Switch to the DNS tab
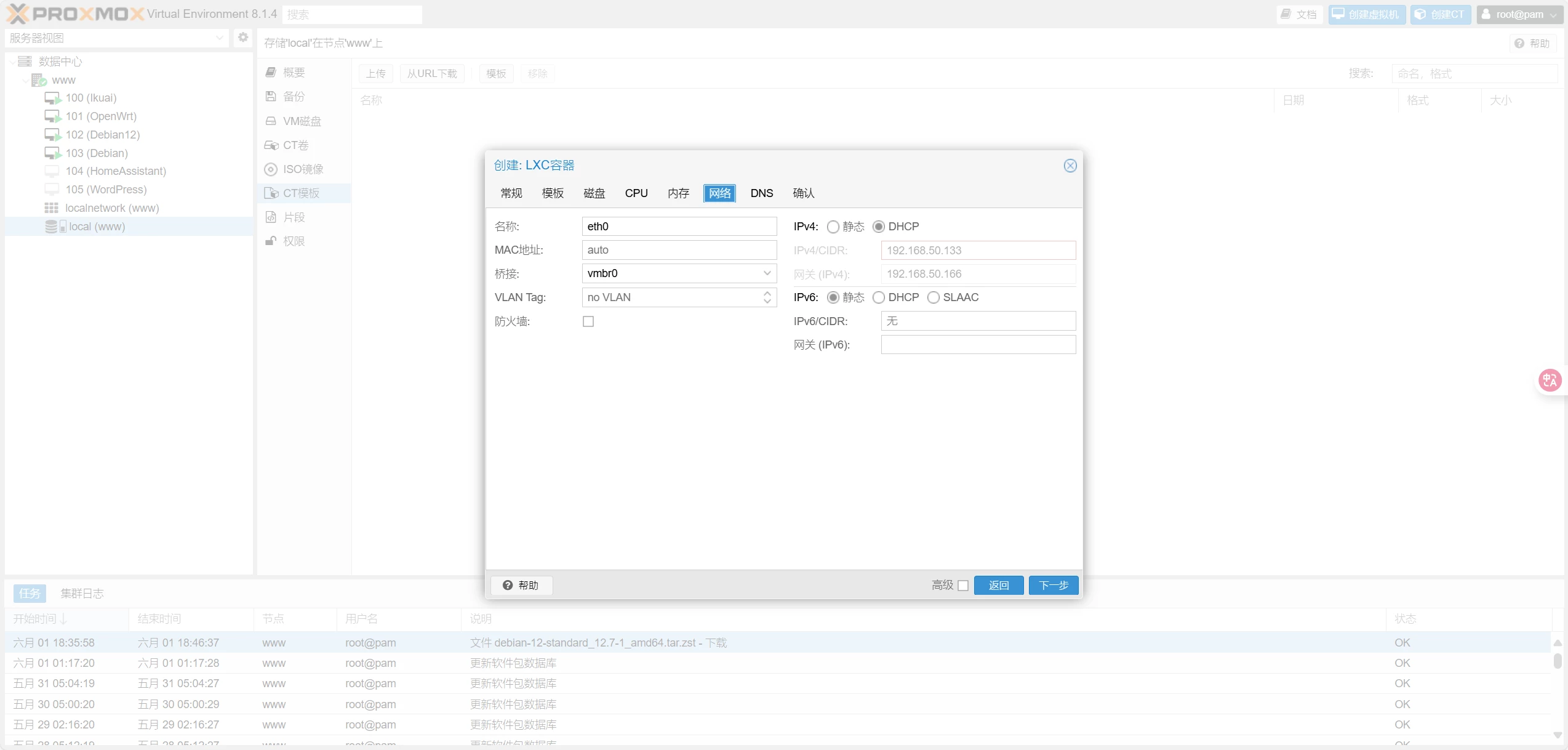Image resolution: width=1568 pixels, height=750 pixels. pos(761,193)
